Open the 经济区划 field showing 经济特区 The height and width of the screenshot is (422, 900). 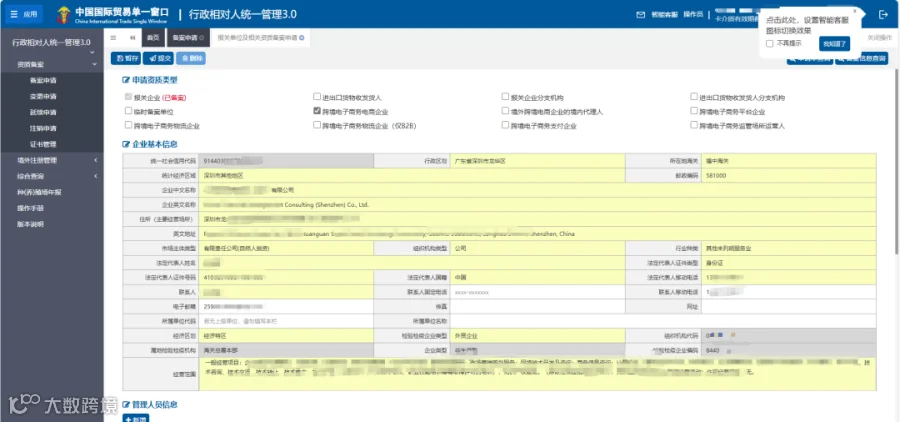286,336
